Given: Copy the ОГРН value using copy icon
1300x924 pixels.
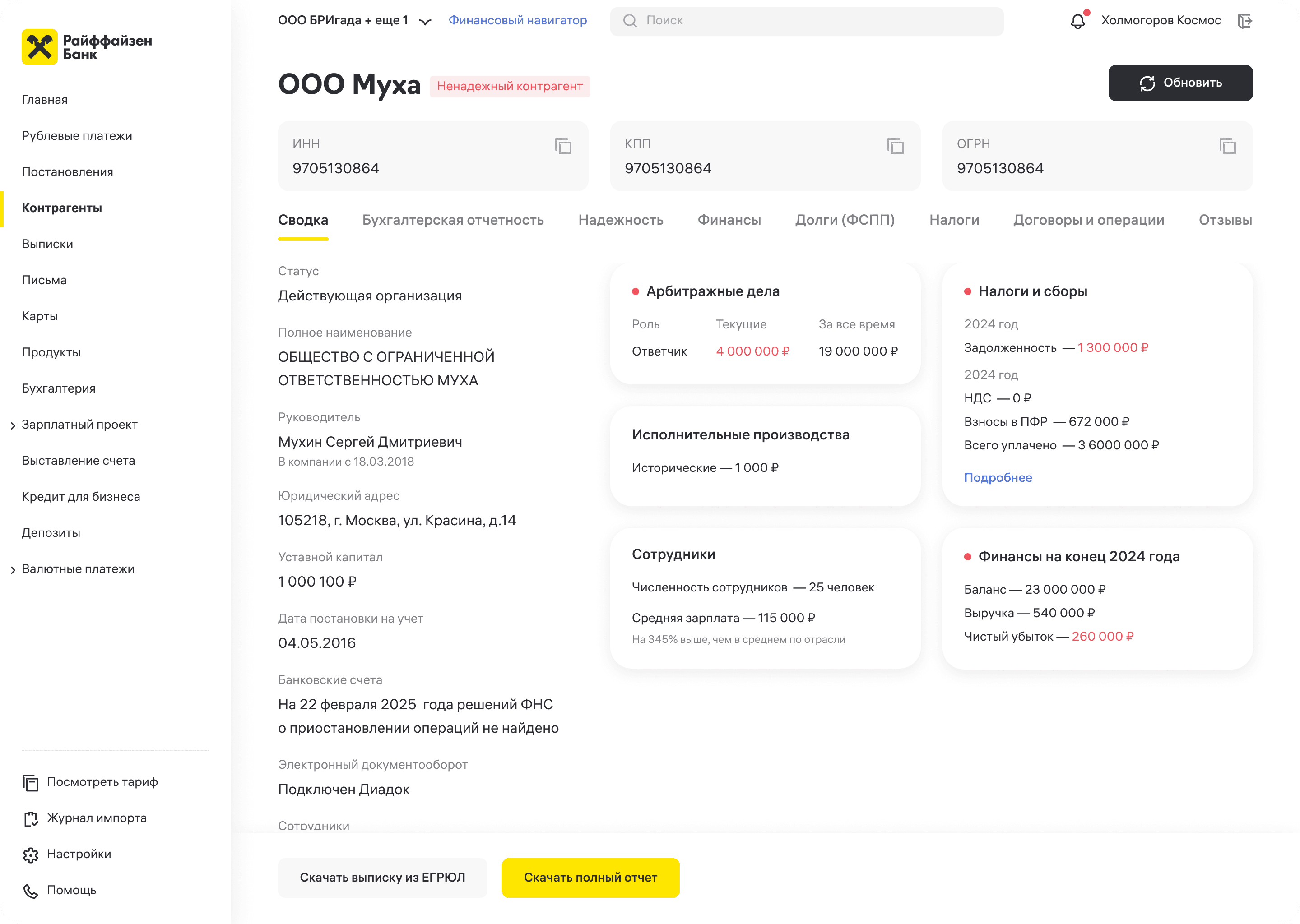Looking at the screenshot, I should click(1227, 146).
